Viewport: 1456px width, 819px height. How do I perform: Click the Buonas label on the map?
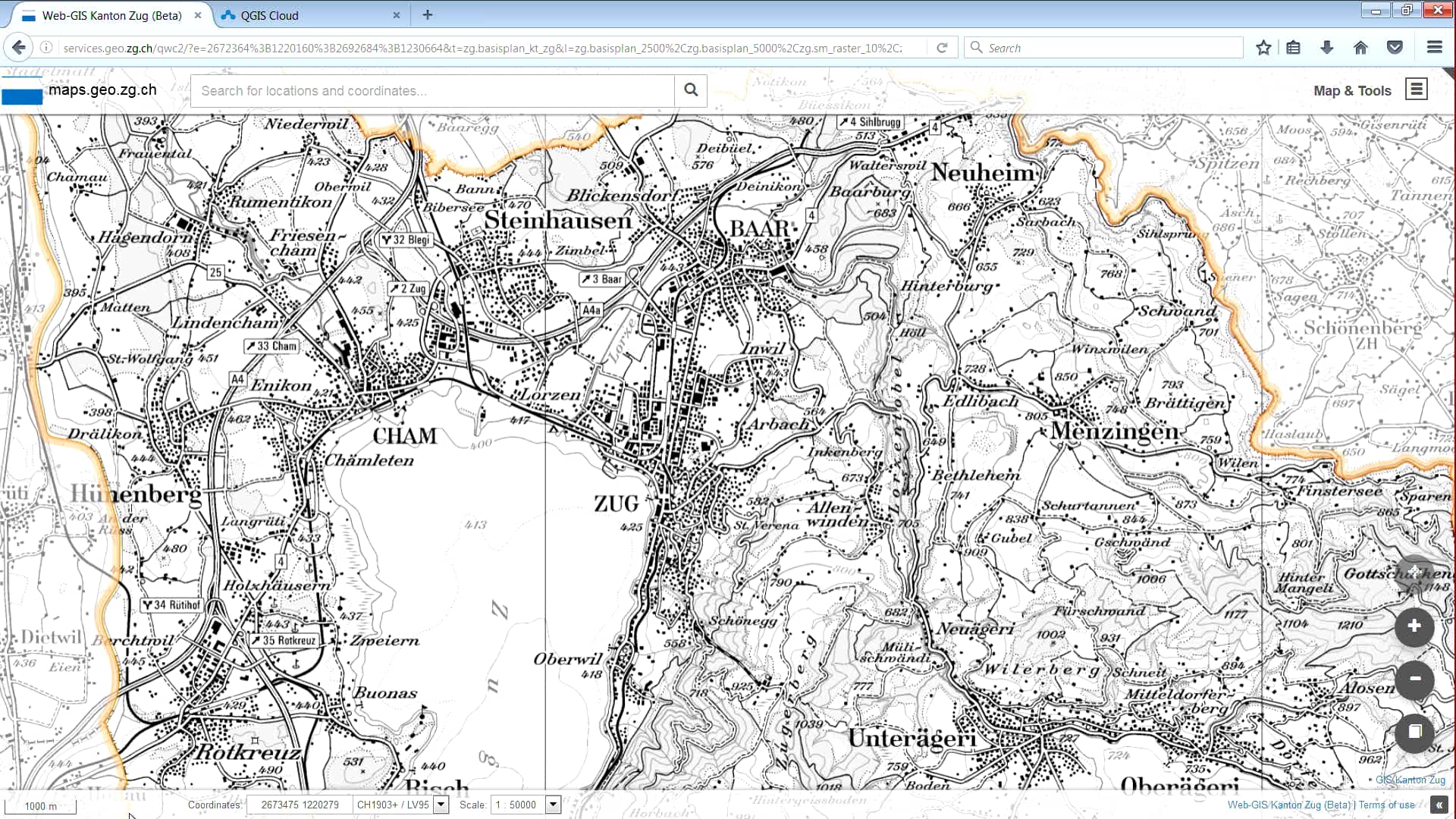coord(385,693)
